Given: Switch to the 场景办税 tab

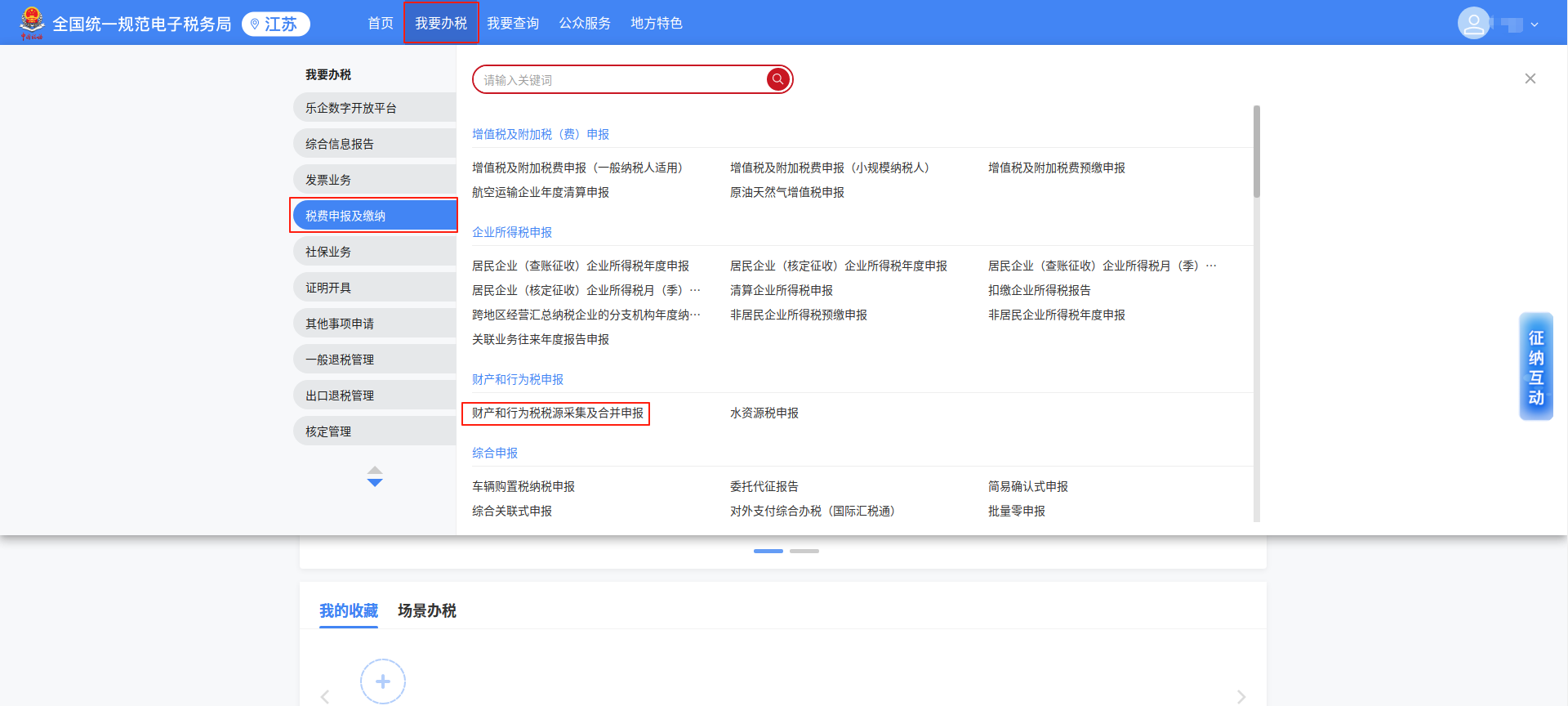Looking at the screenshot, I should coord(426,610).
